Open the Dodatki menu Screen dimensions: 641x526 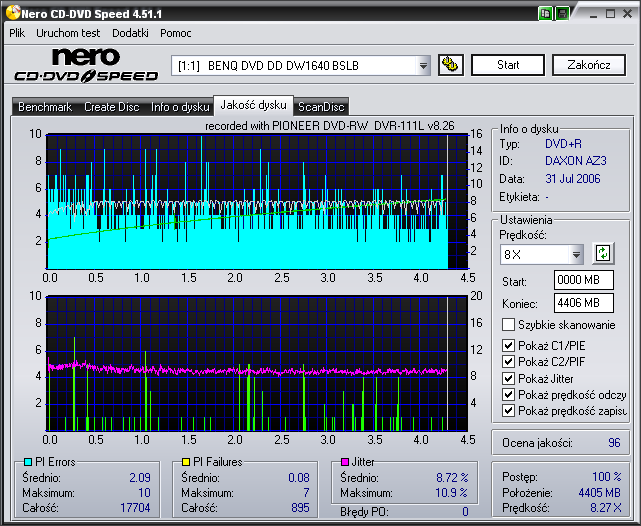pos(130,33)
